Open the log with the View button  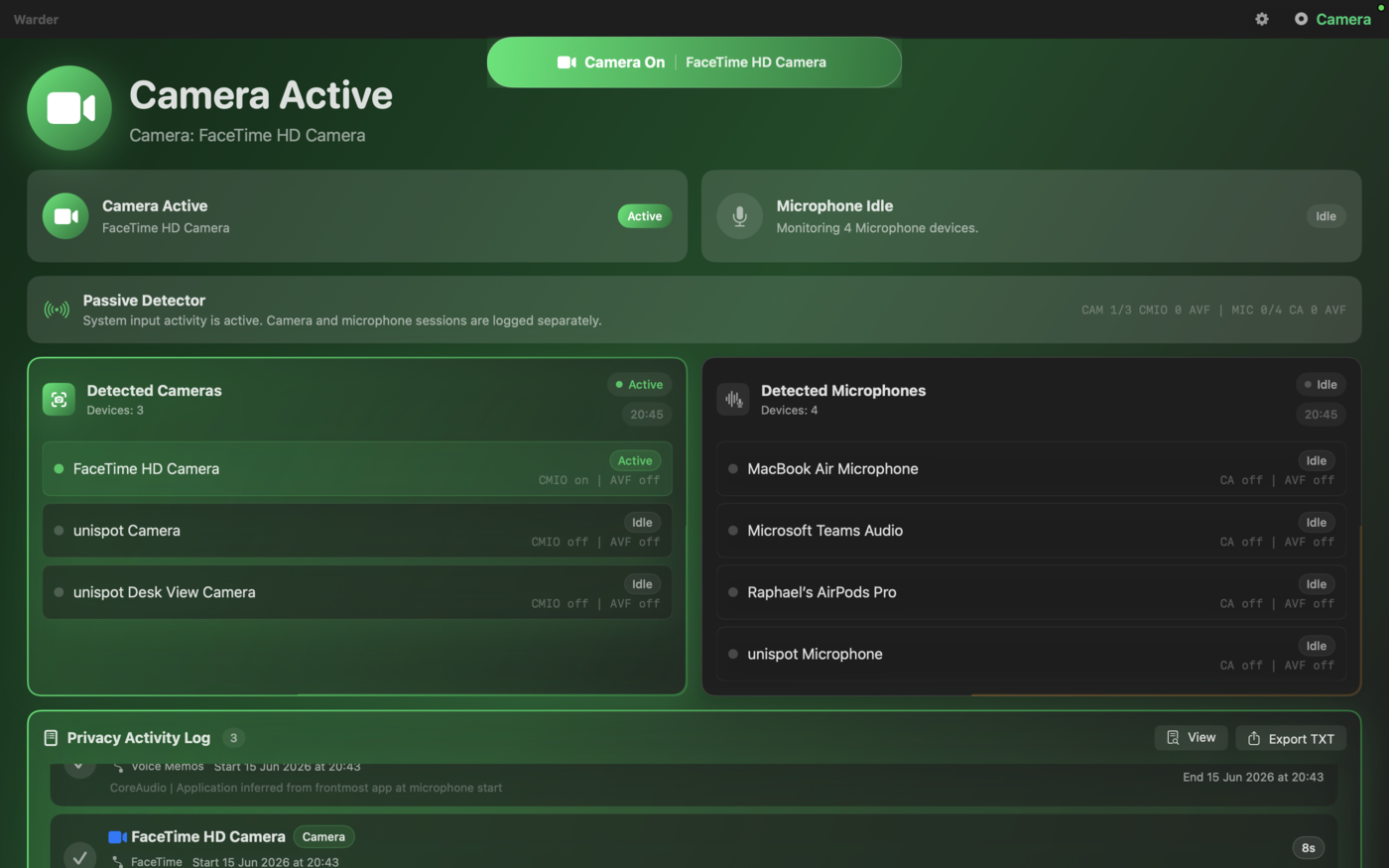pyautogui.click(x=1192, y=737)
